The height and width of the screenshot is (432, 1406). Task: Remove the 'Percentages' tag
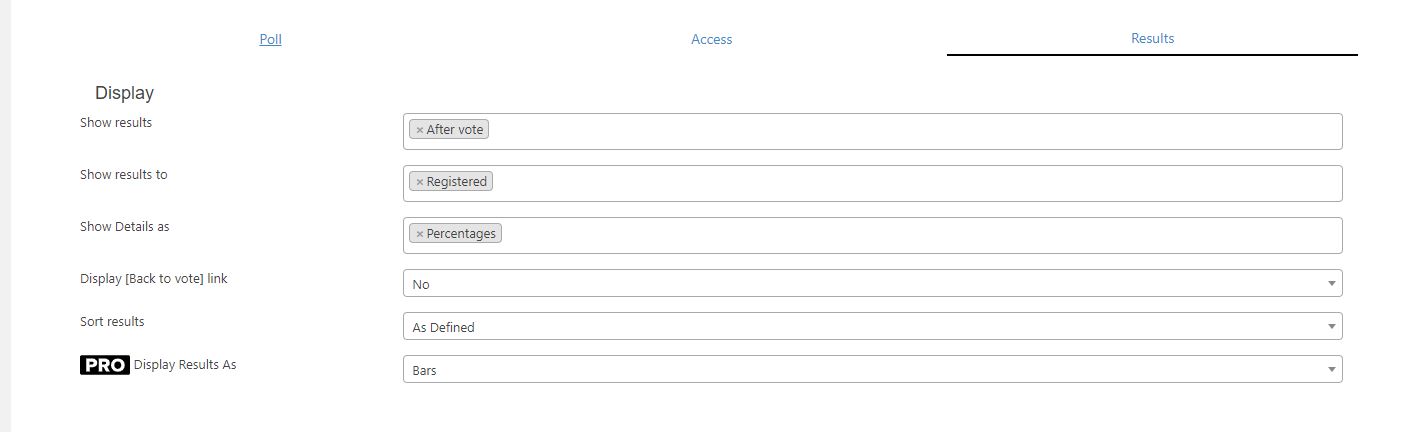tap(420, 234)
